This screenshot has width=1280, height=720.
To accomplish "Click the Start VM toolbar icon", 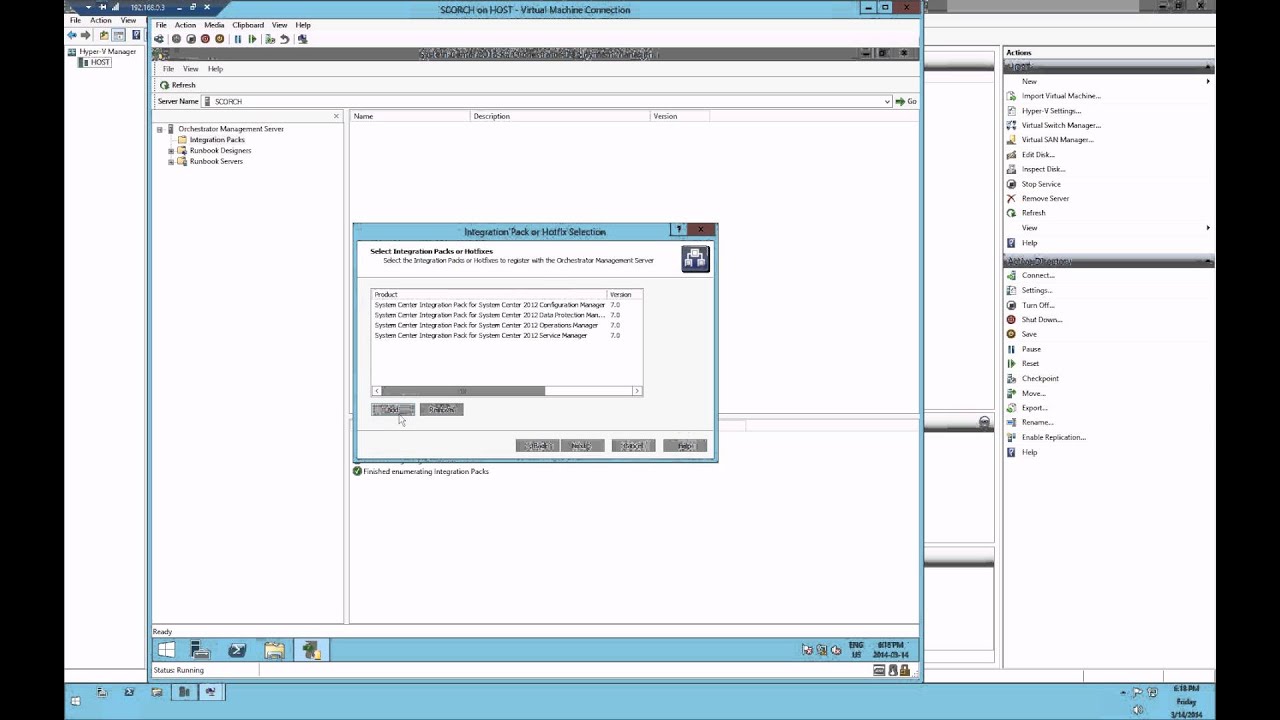I will [x=176, y=39].
